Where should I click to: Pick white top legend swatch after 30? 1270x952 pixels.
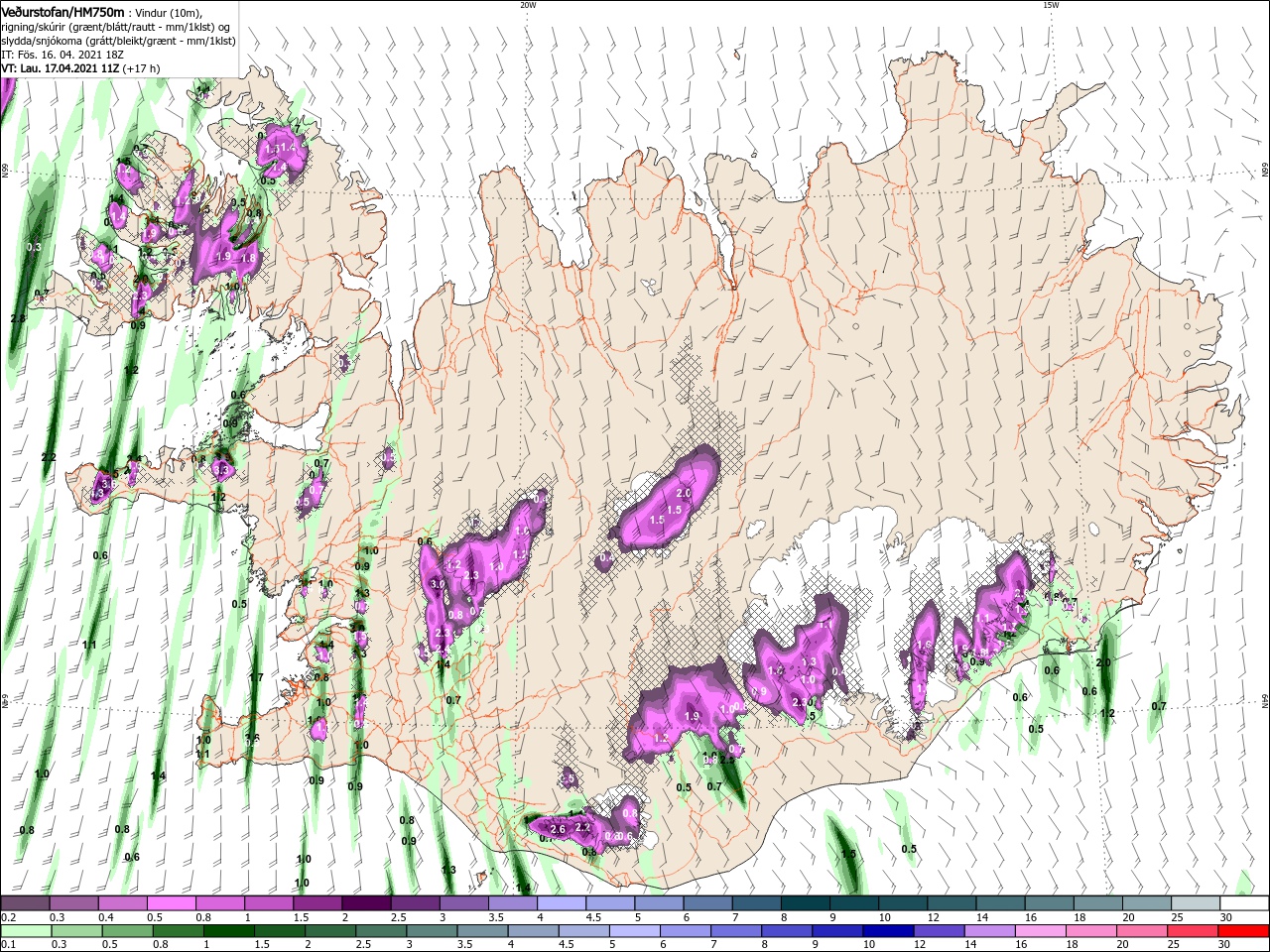click(1242, 903)
